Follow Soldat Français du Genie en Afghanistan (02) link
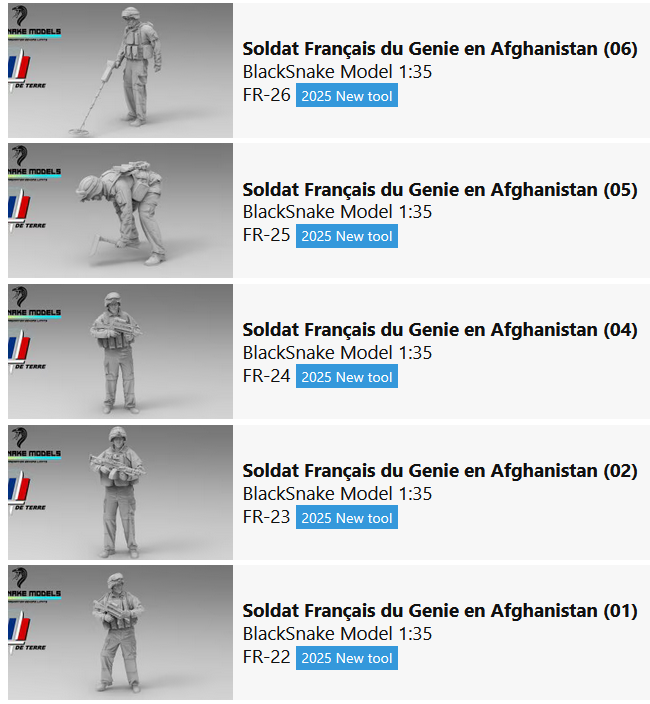 coord(439,471)
